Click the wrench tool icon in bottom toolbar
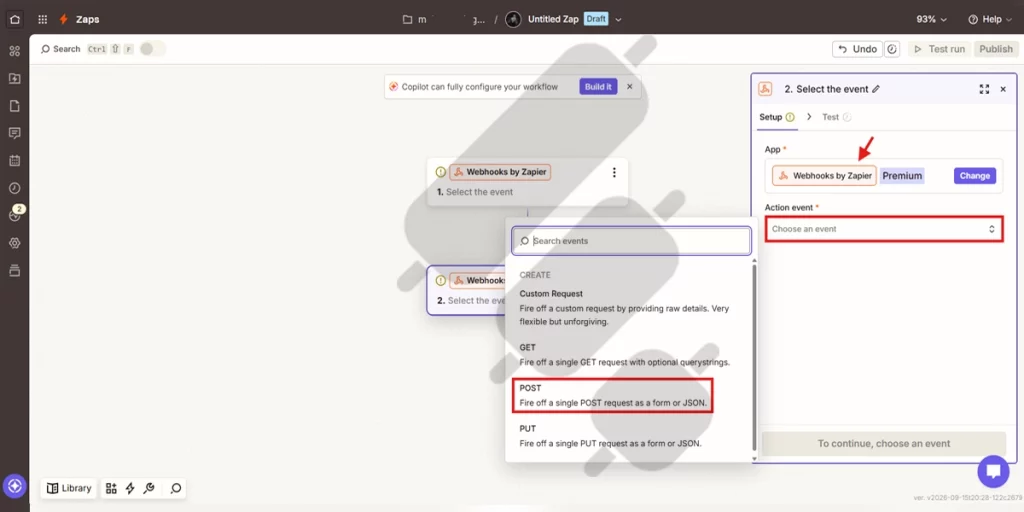 click(148, 488)
